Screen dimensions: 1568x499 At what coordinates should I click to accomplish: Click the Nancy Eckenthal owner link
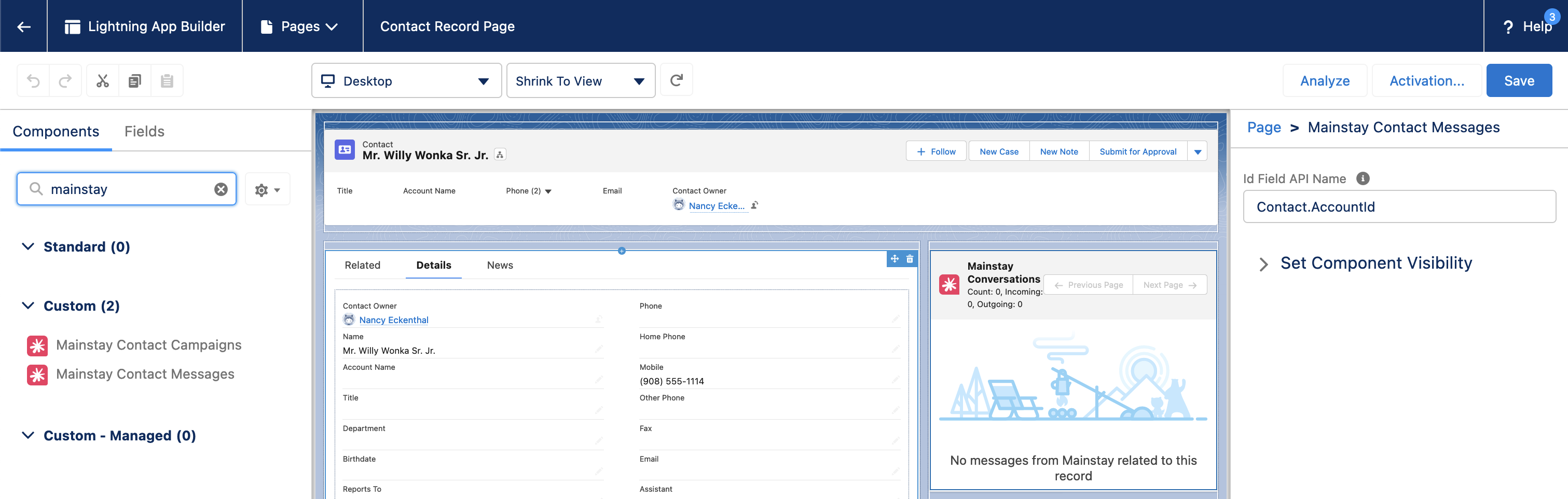[x=394, y=320]
